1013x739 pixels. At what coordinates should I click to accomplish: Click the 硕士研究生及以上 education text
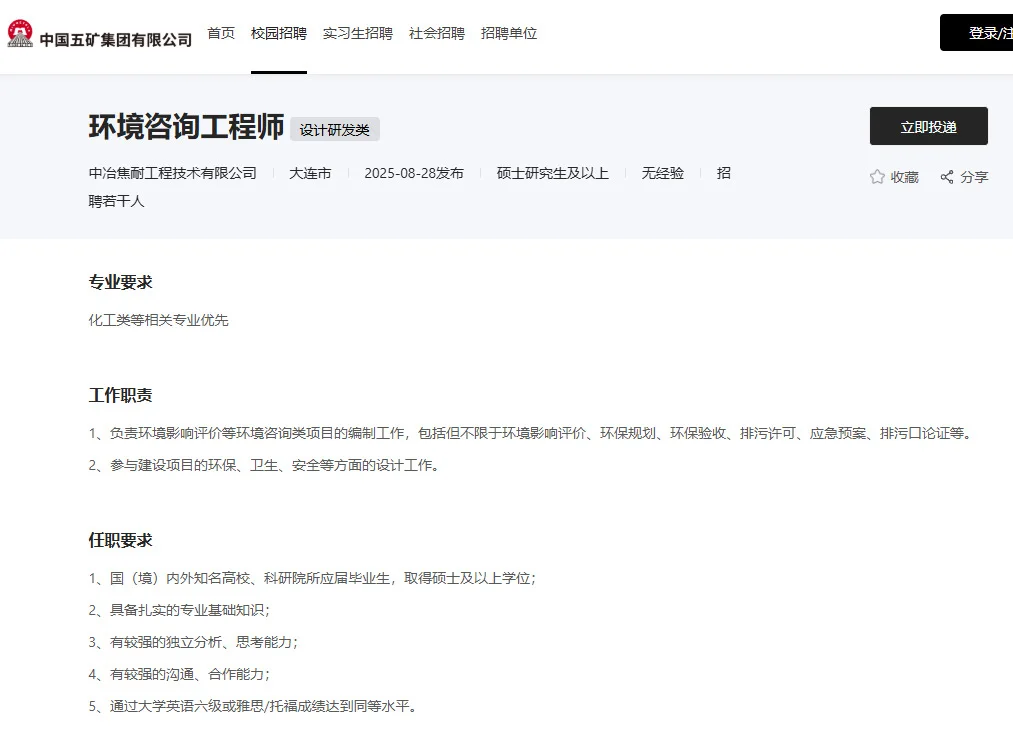(x=552, y=173)
